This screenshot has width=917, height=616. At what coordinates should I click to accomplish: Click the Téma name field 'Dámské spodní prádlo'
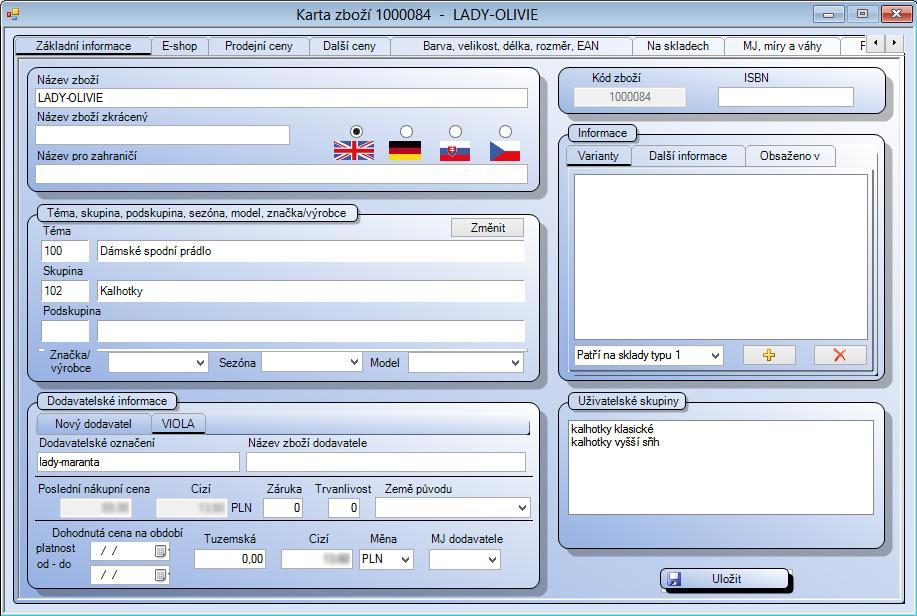click(x=311, y=251)
